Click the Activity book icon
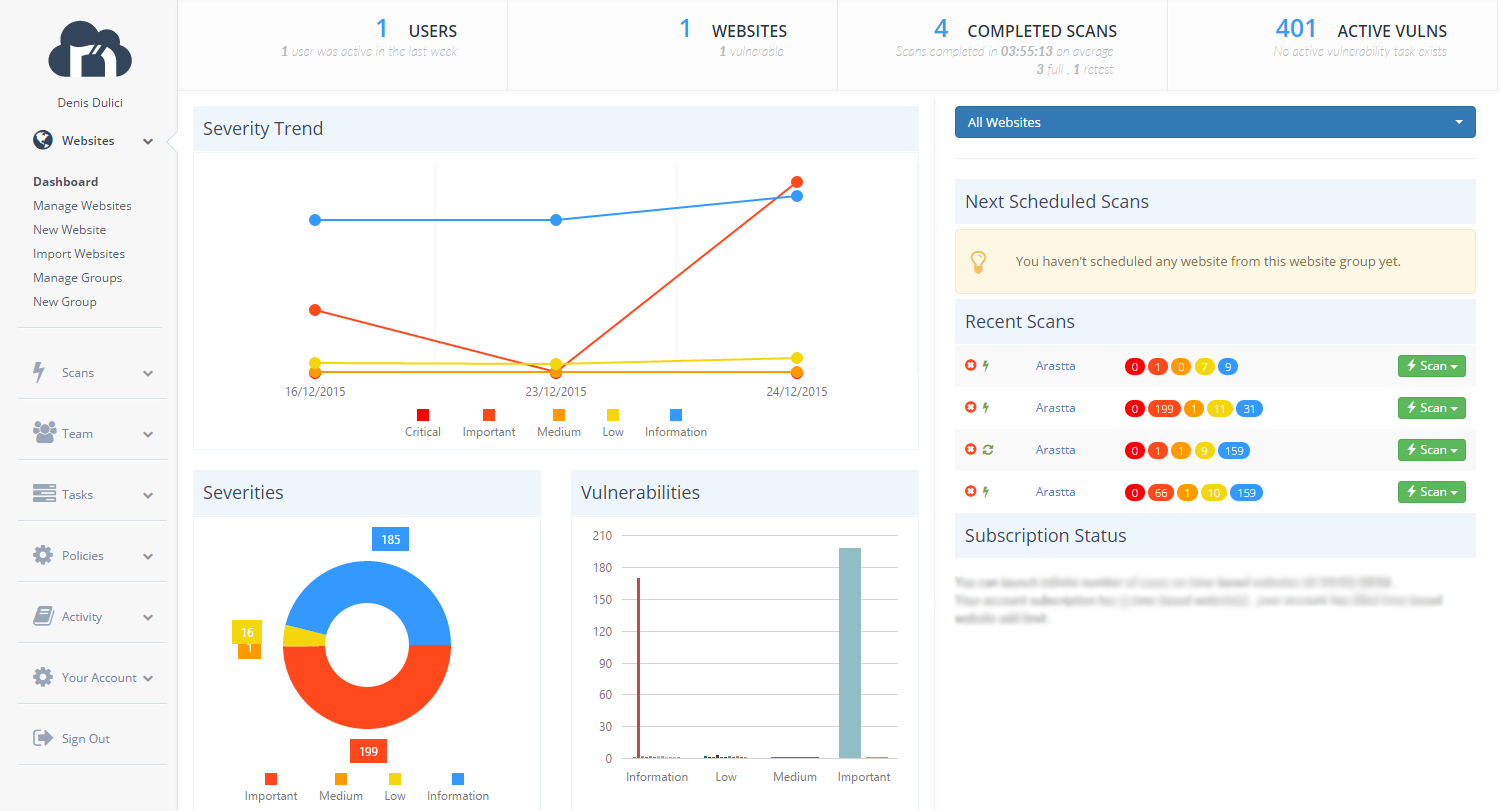Screen dimensions: 1500x811 click(43, 616)
